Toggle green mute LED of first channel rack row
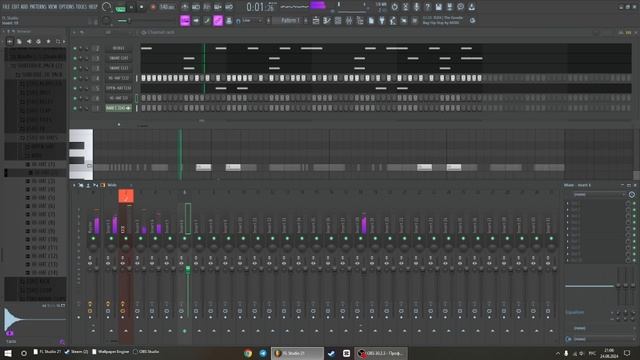 [75, 48]
